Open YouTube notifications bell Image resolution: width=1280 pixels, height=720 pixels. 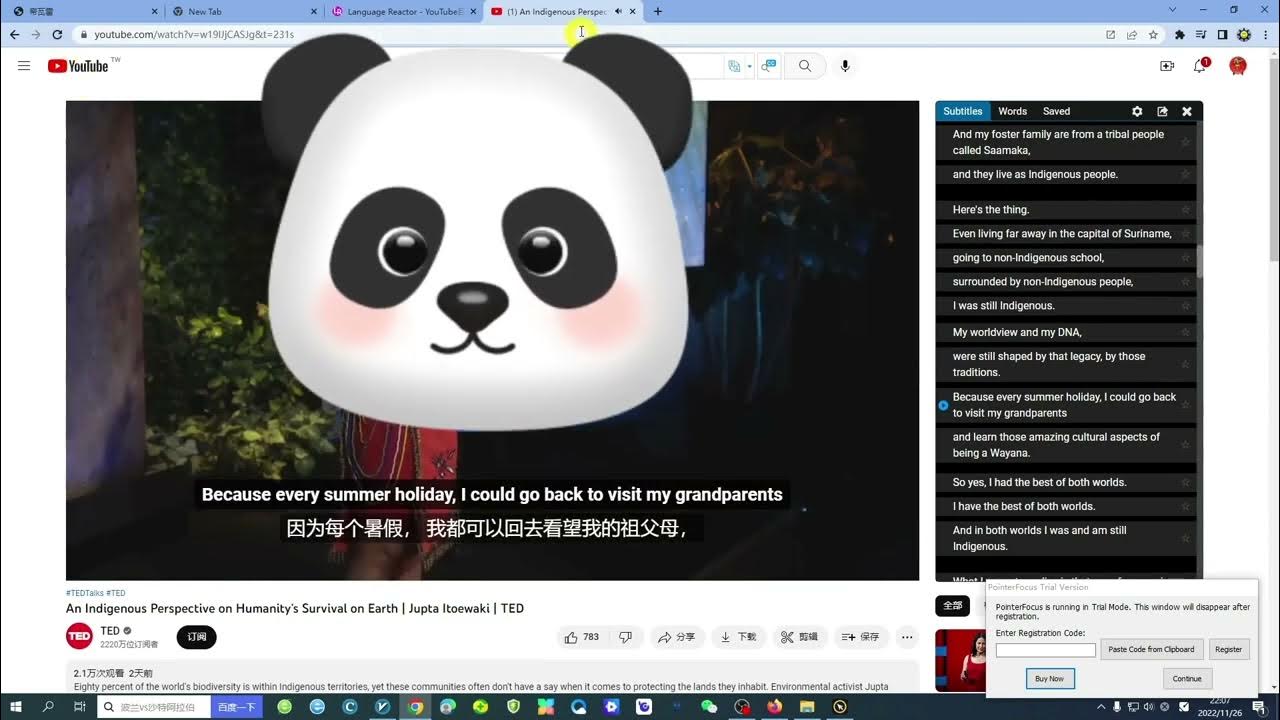(x=1200, y=66)
